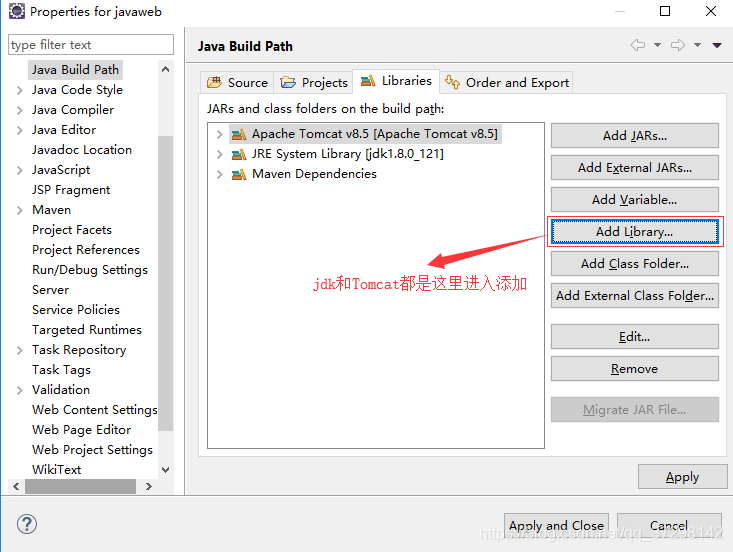733x552 pixels.
Task: Expand the Validation node
Action: pos(20,390)
